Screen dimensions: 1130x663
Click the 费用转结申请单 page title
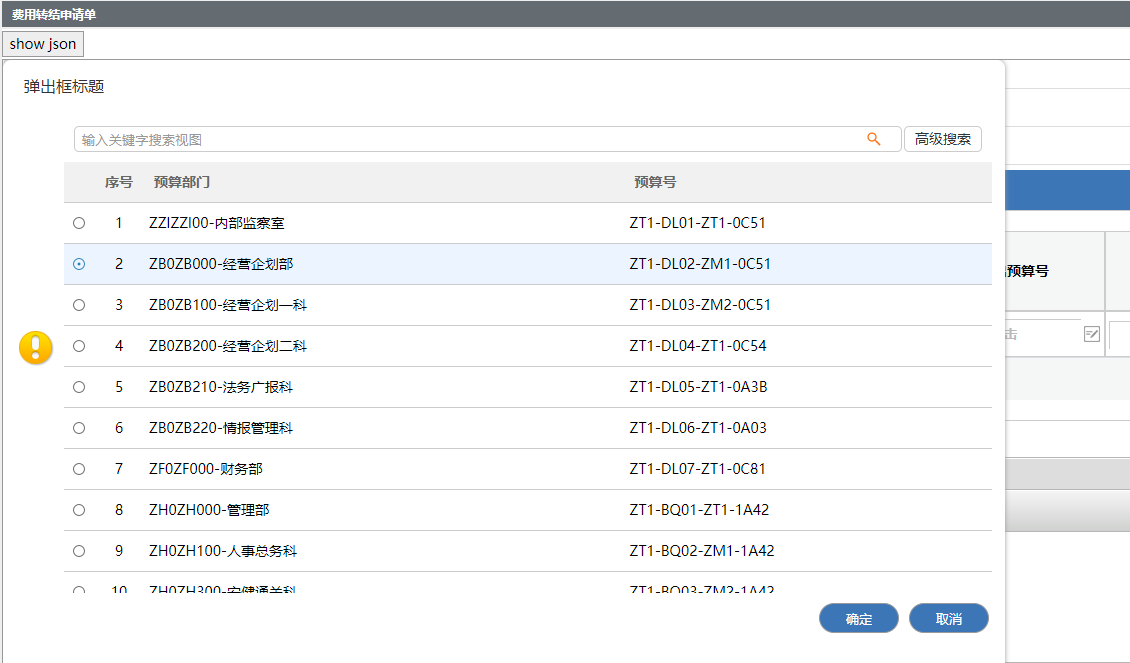click(x=54, y=14)
